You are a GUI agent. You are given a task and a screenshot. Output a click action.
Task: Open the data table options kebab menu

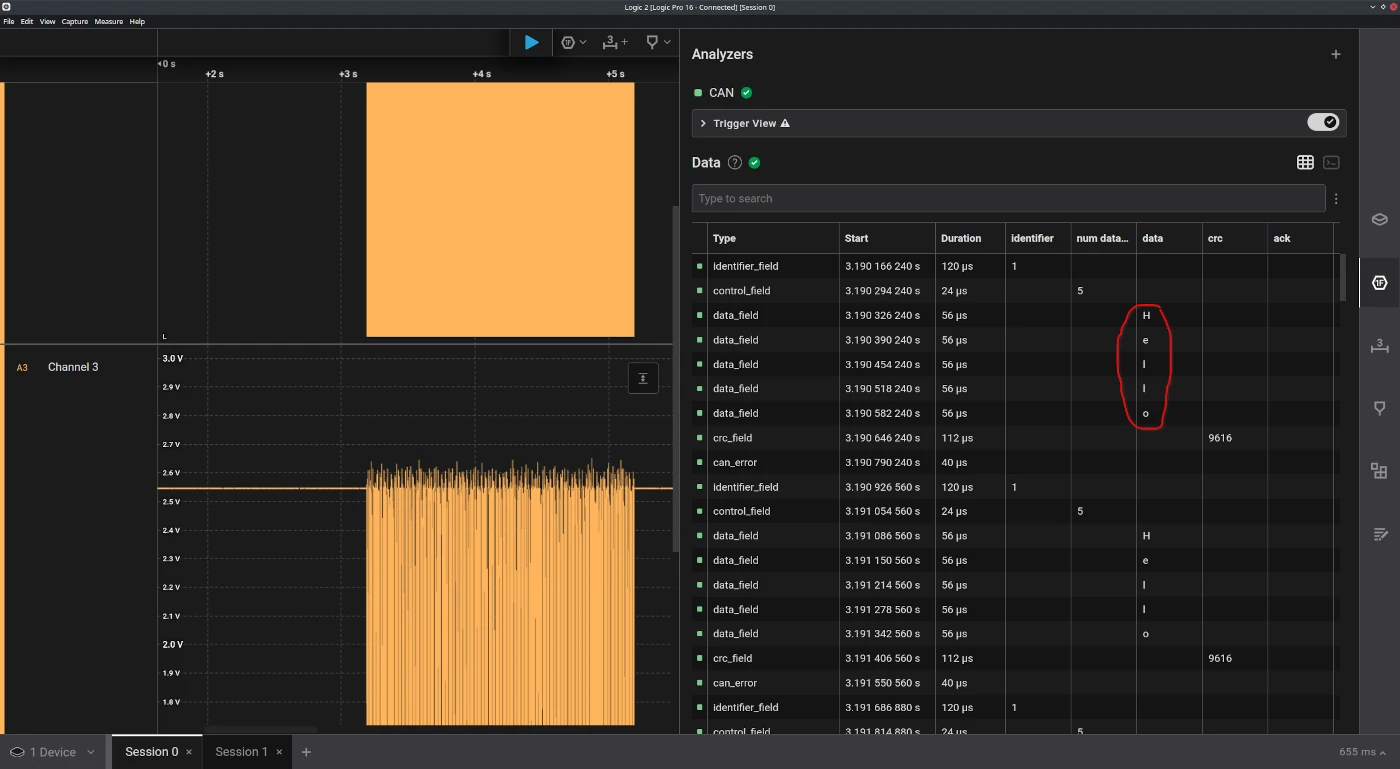point(1336,199)
